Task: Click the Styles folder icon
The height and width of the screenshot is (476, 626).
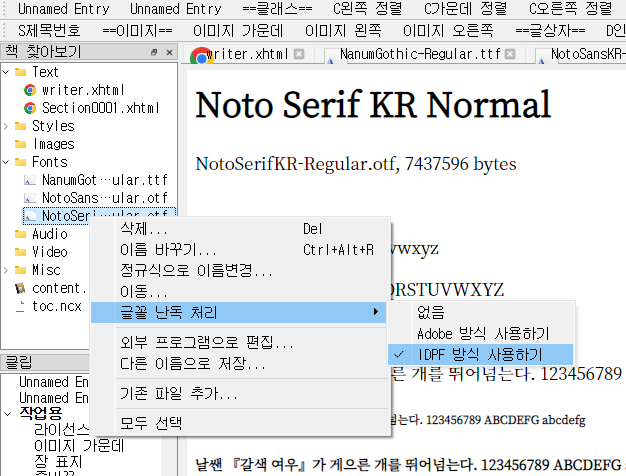Action: (x=20, y=126)
